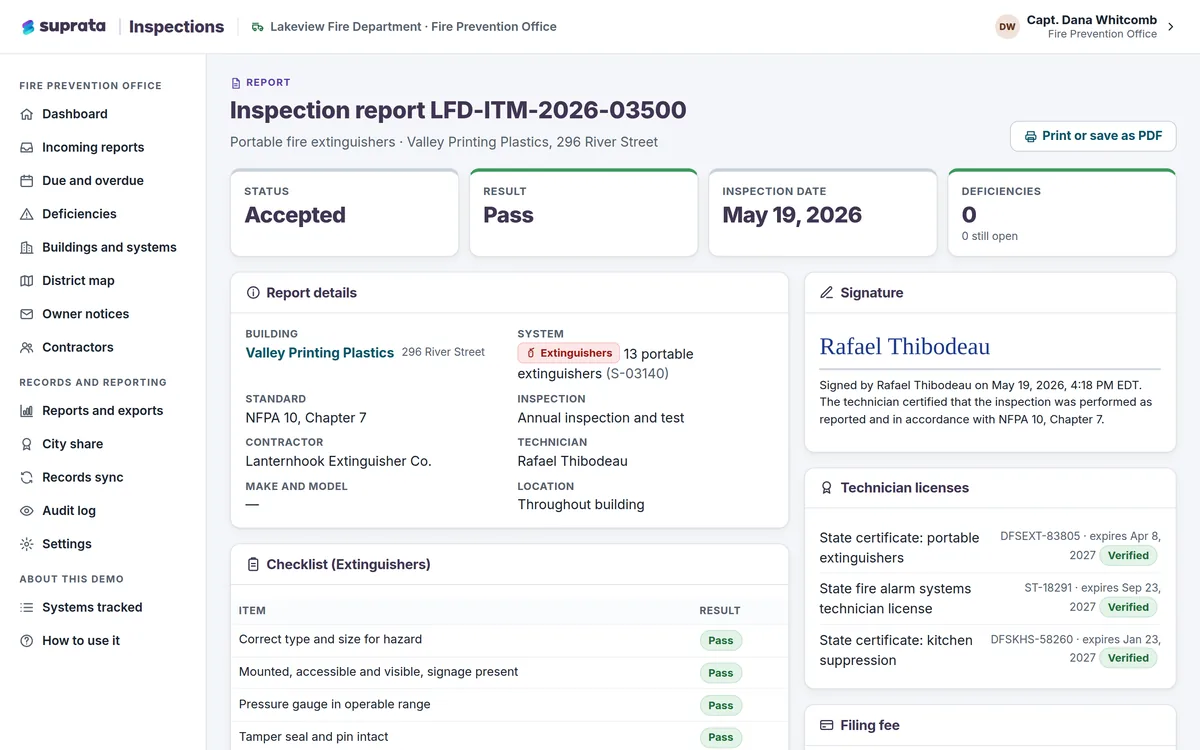Viewport: 1200px width, 750px height.
Task: Open the Valley Printing Plastics building link
Action: point(320,353)
